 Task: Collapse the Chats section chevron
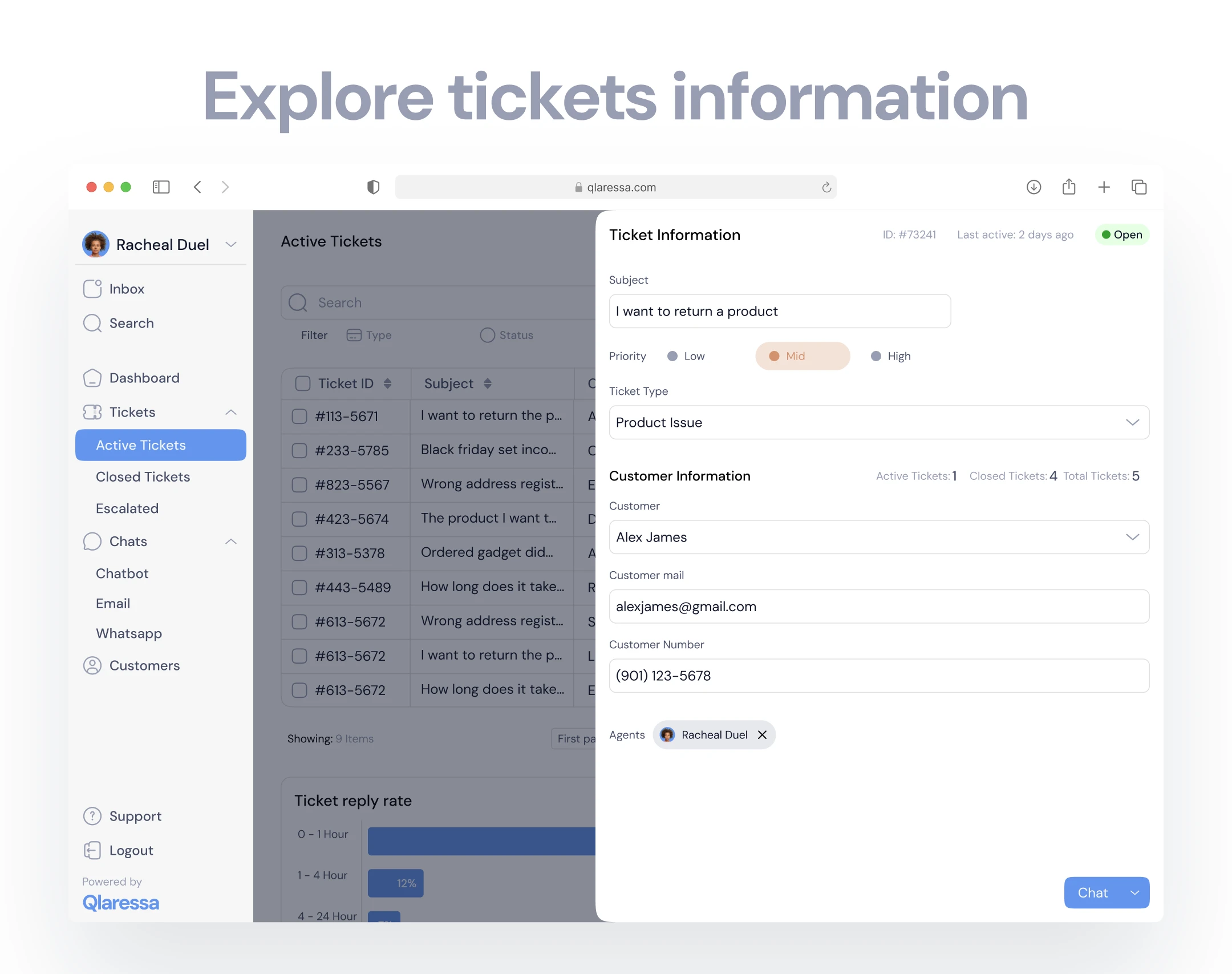click(x=231, y=541)
